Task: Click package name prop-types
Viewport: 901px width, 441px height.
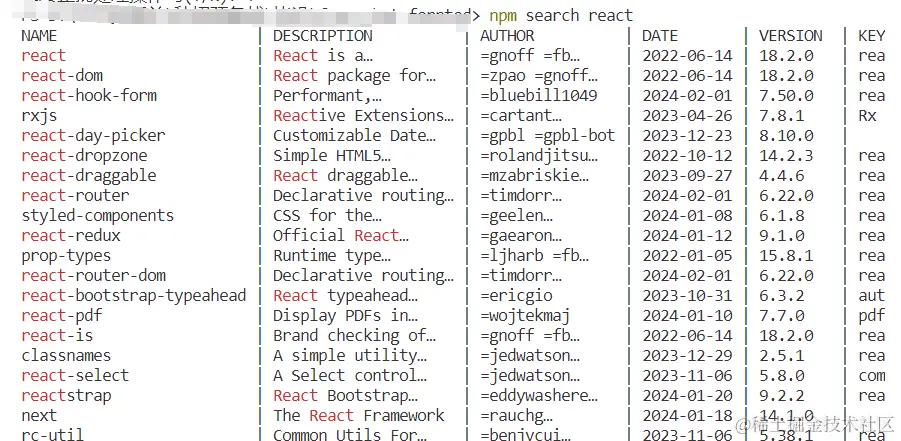Action: tap(66, 255)
